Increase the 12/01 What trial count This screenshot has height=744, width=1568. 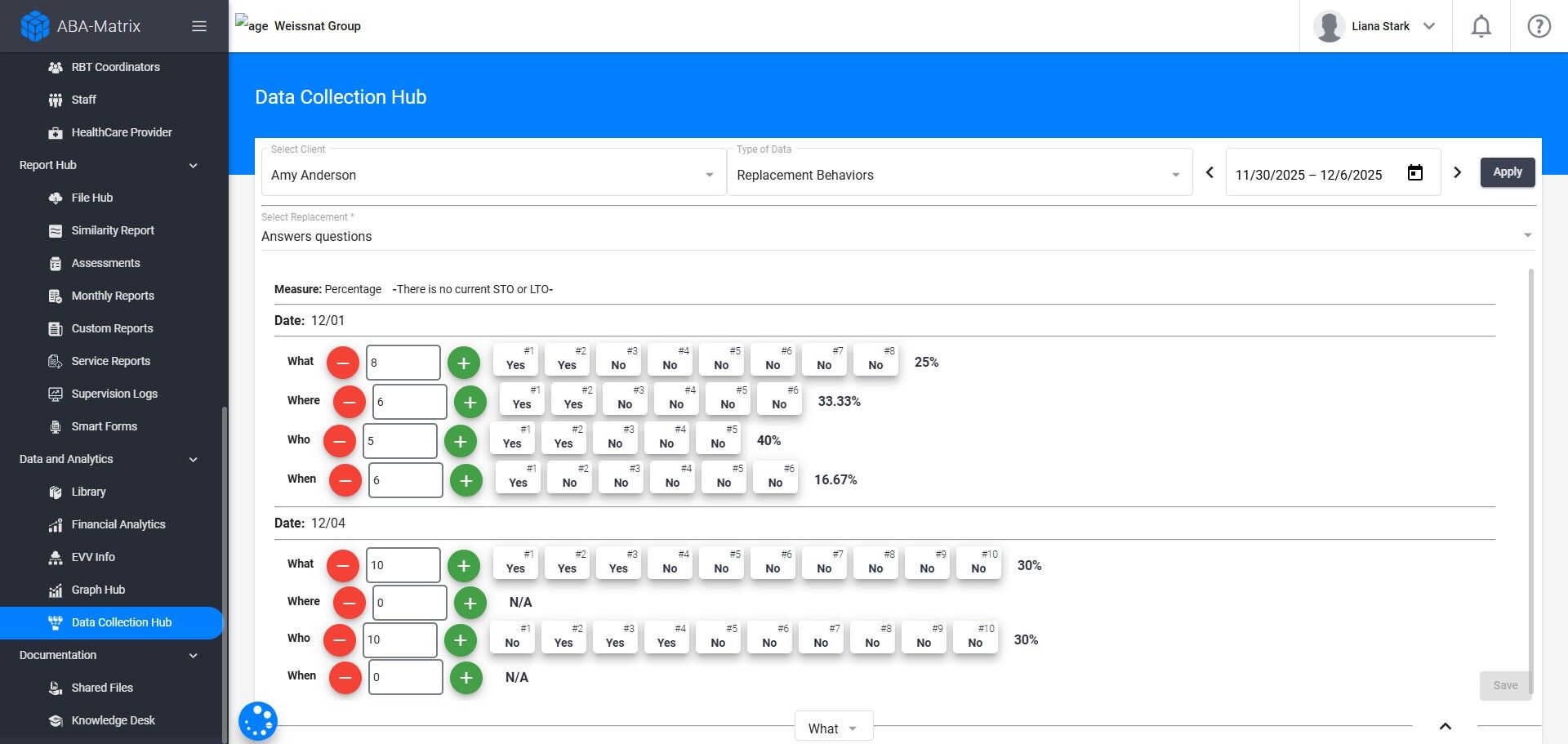464,363
